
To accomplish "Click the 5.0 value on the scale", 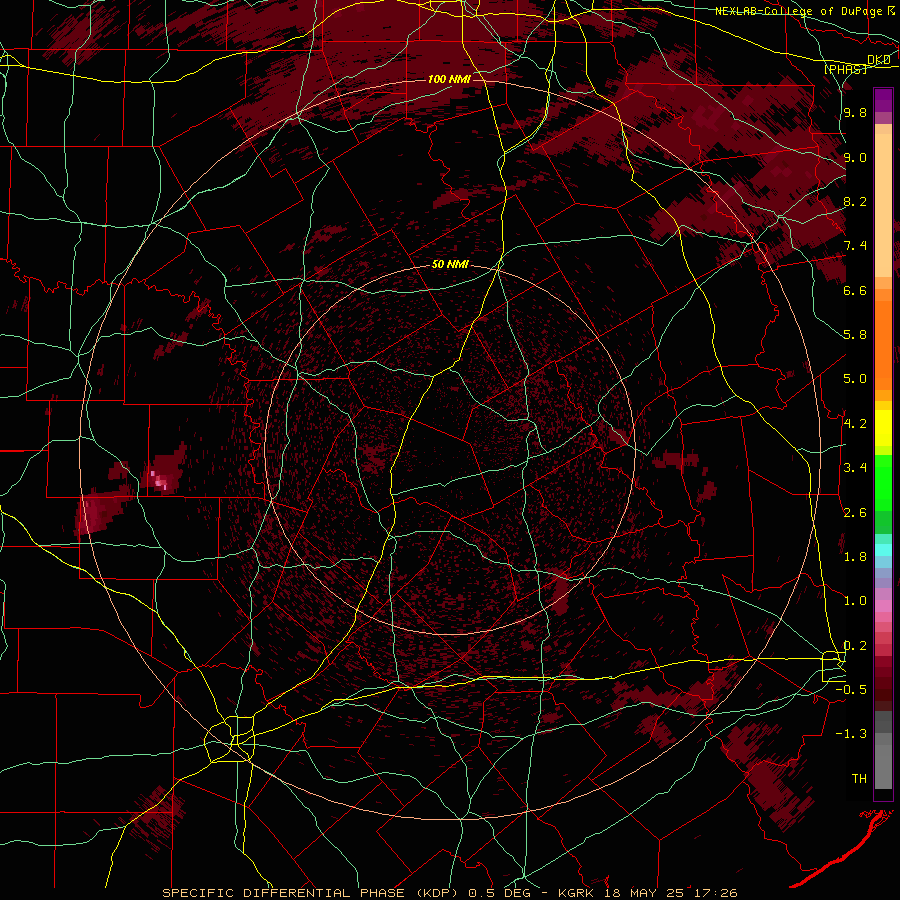I will point(855,379).
